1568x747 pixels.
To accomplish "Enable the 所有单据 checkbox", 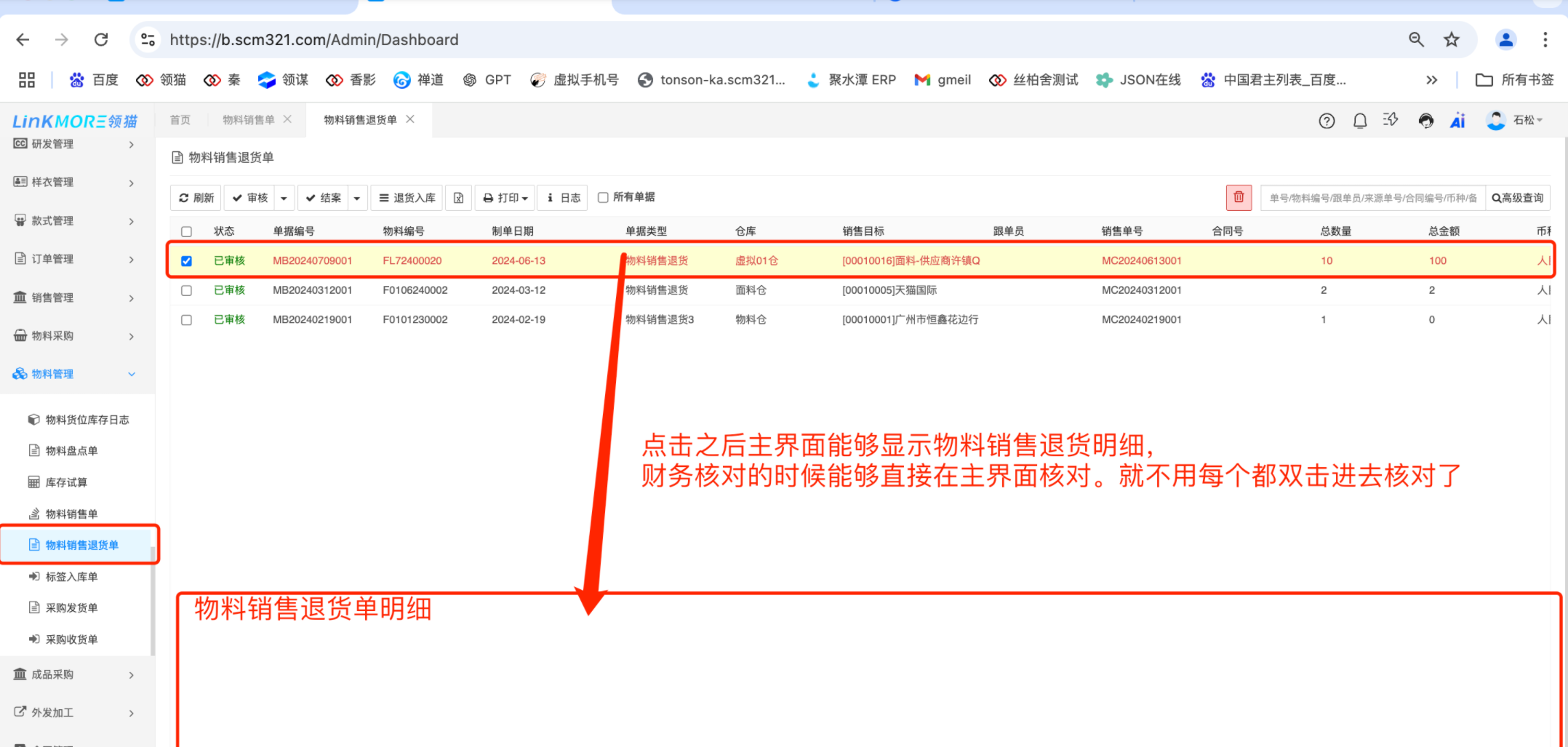I will pos(603,197).
